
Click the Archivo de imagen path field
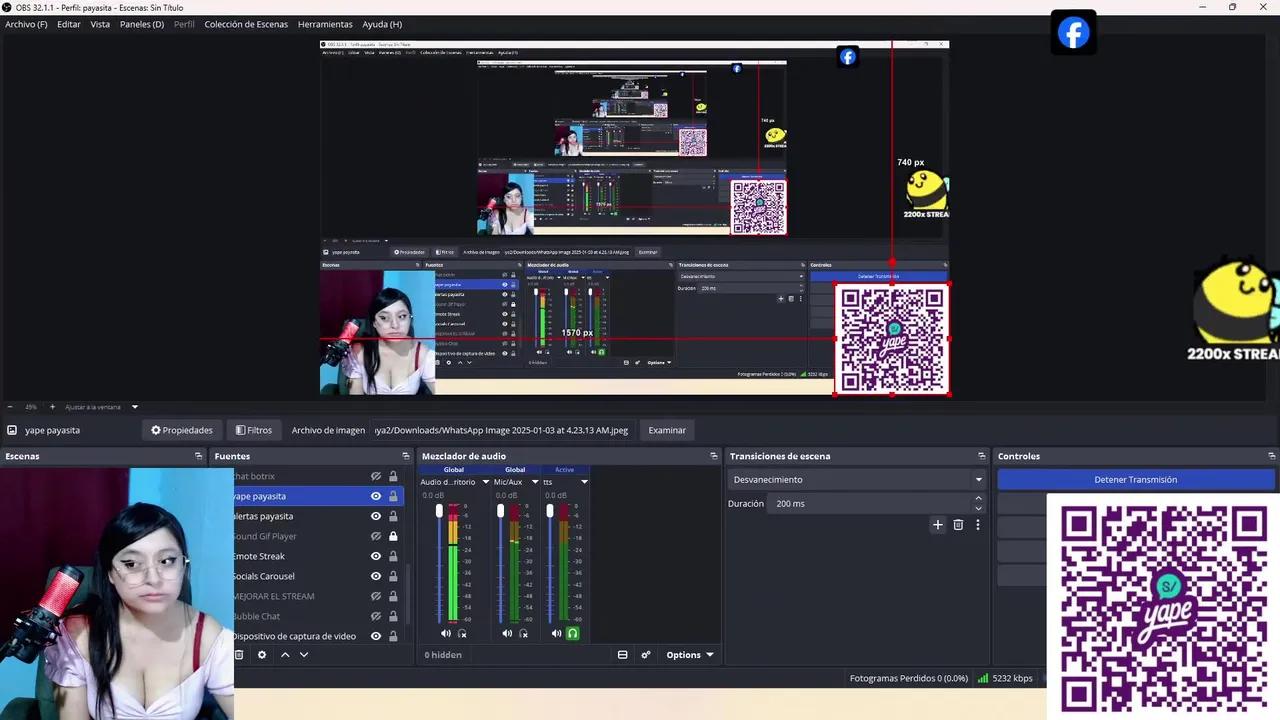pyautogui.click(x=502, y=430)
